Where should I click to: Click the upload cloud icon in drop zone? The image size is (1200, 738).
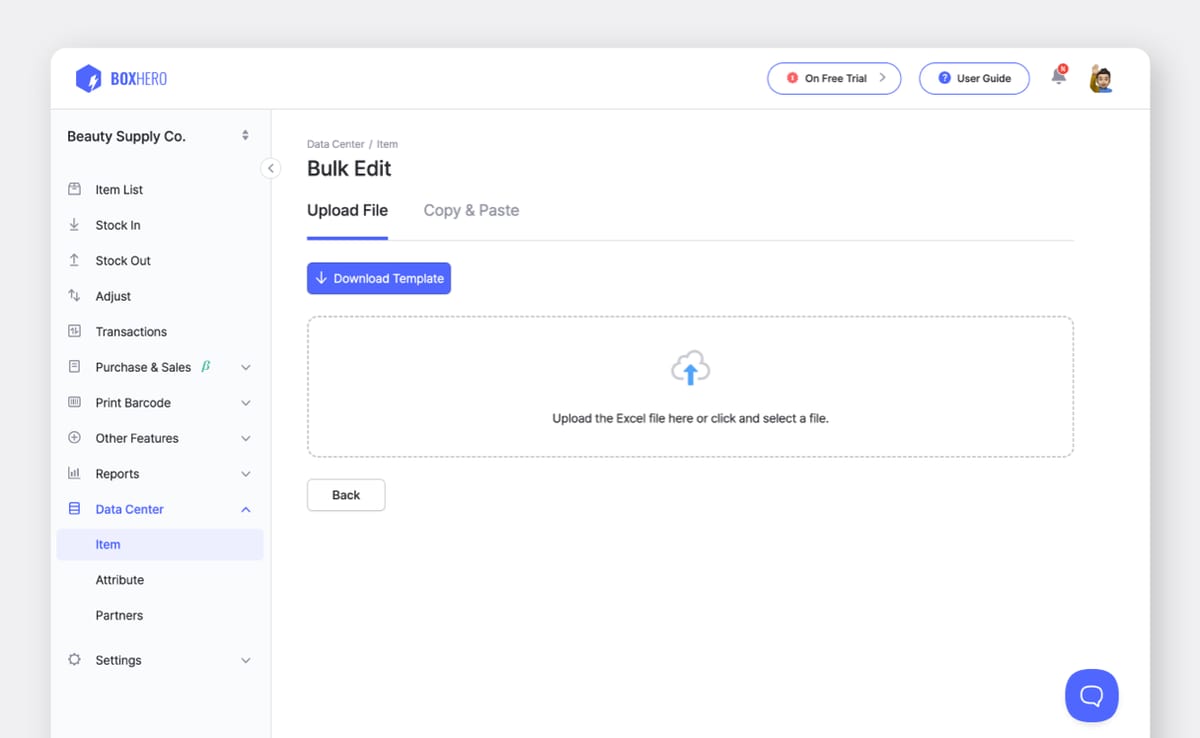[690, 368]
